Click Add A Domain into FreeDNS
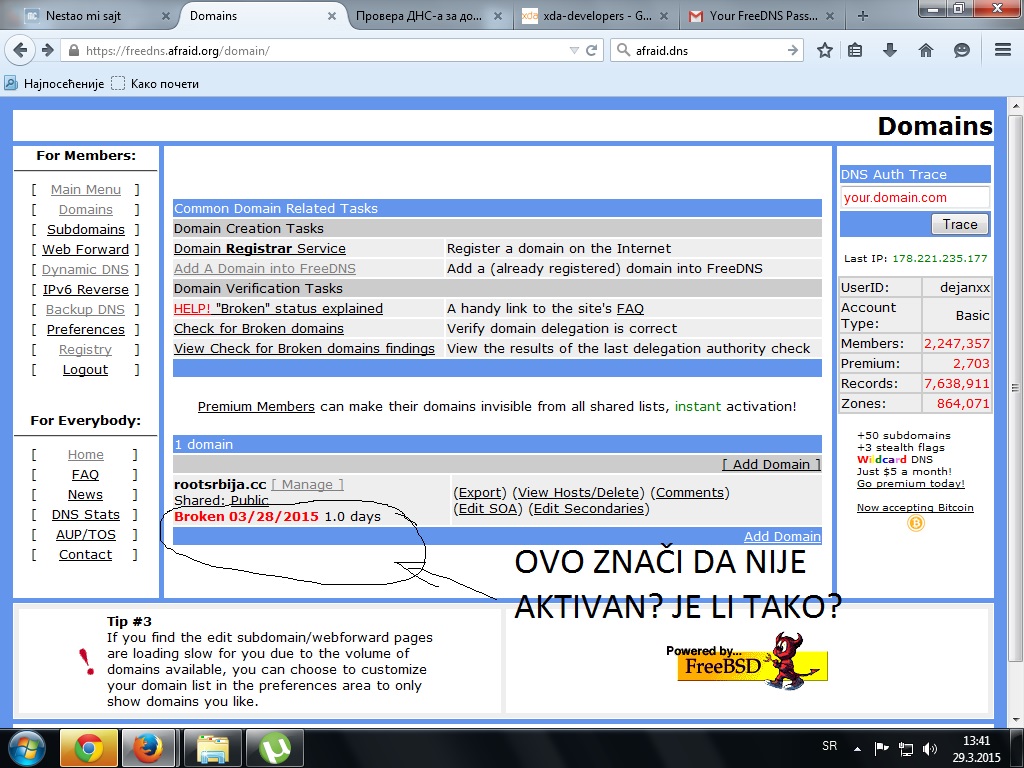 point(264,268)
